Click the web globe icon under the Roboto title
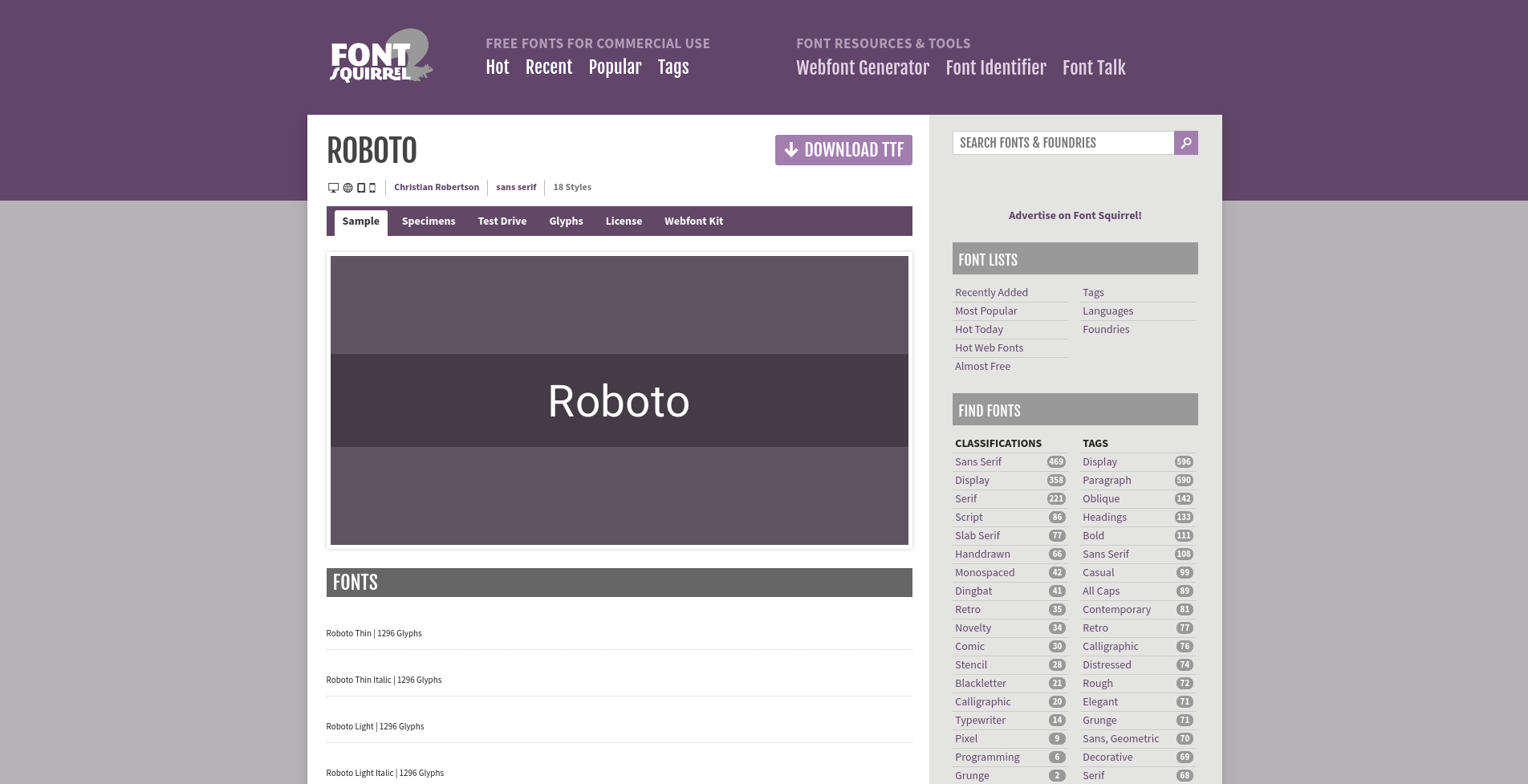This screenshot has width=1528, height=784. pos(347,188)
